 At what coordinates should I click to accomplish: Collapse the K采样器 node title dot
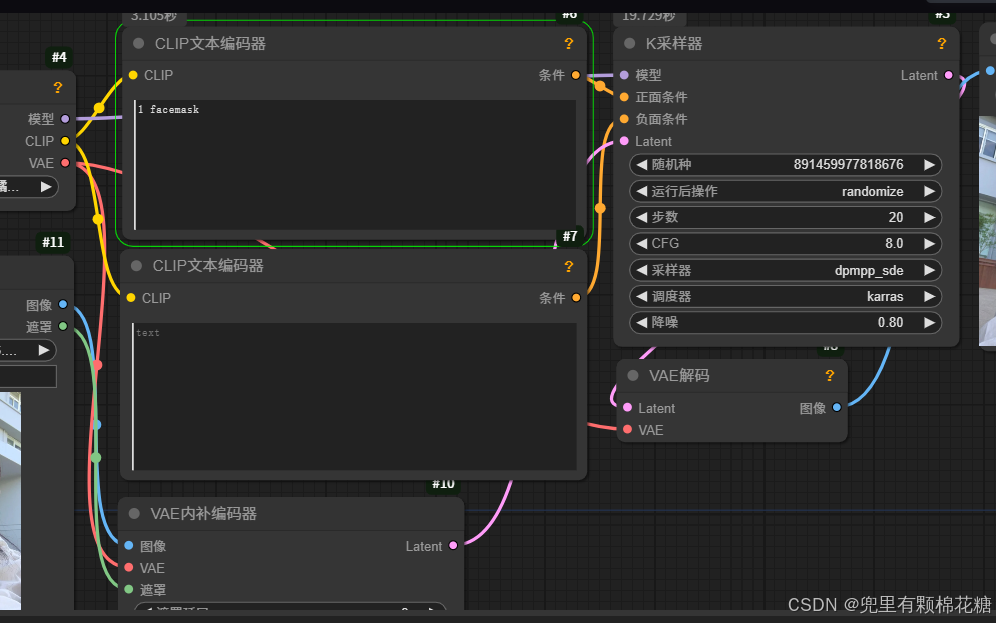point(628,44)
